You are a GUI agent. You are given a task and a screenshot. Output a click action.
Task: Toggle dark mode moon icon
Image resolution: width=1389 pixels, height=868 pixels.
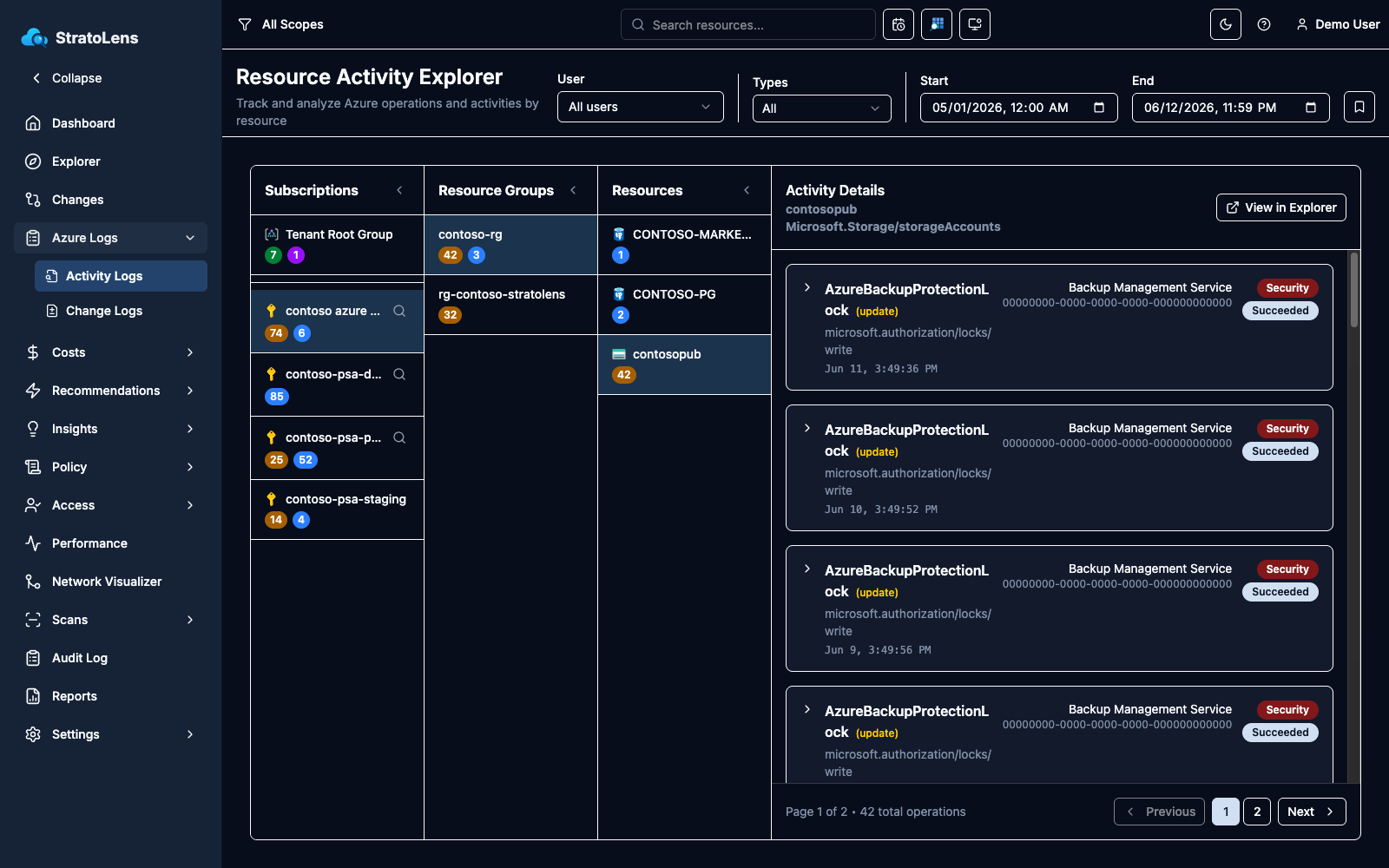tap(1226, 24)
